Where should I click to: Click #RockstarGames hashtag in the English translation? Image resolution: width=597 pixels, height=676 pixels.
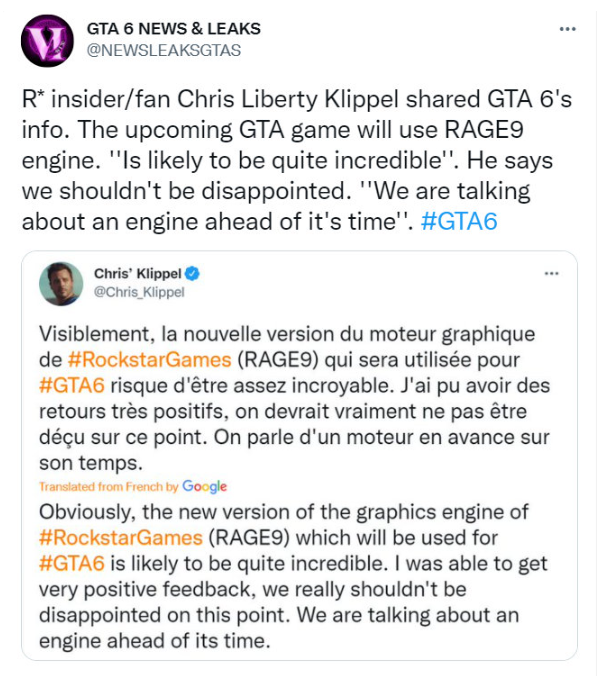121,538
